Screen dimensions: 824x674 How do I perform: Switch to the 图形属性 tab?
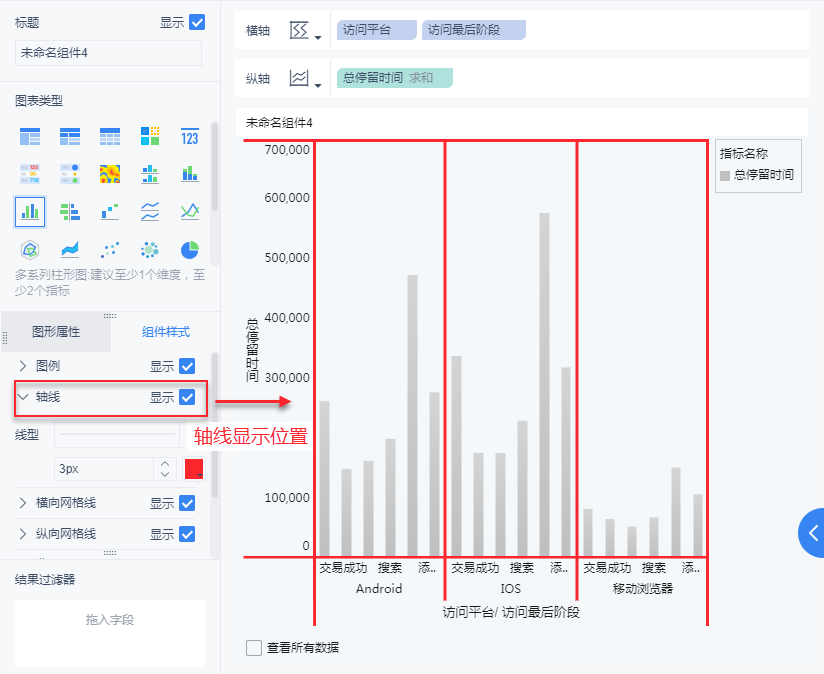56,332
